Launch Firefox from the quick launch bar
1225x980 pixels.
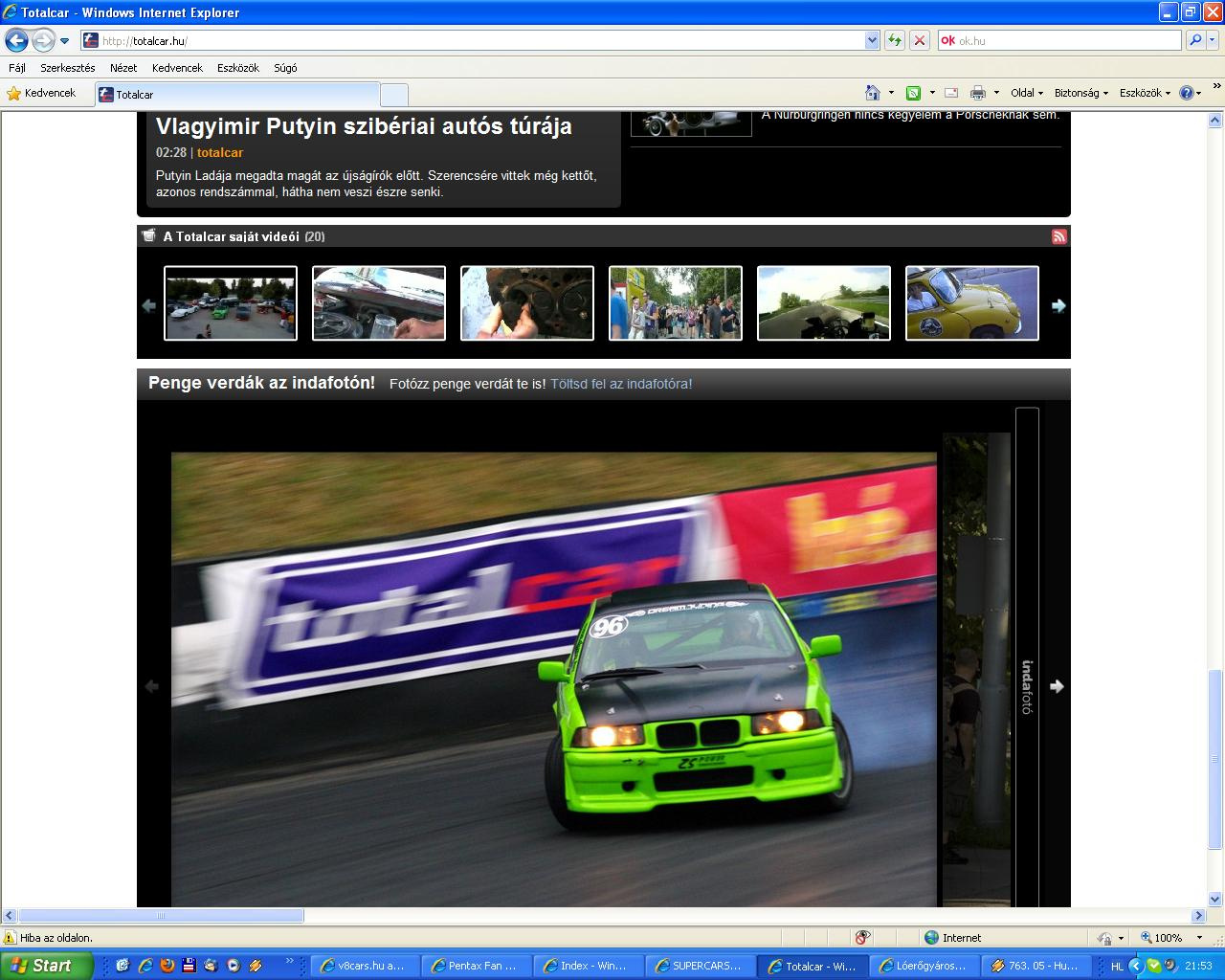167,966
